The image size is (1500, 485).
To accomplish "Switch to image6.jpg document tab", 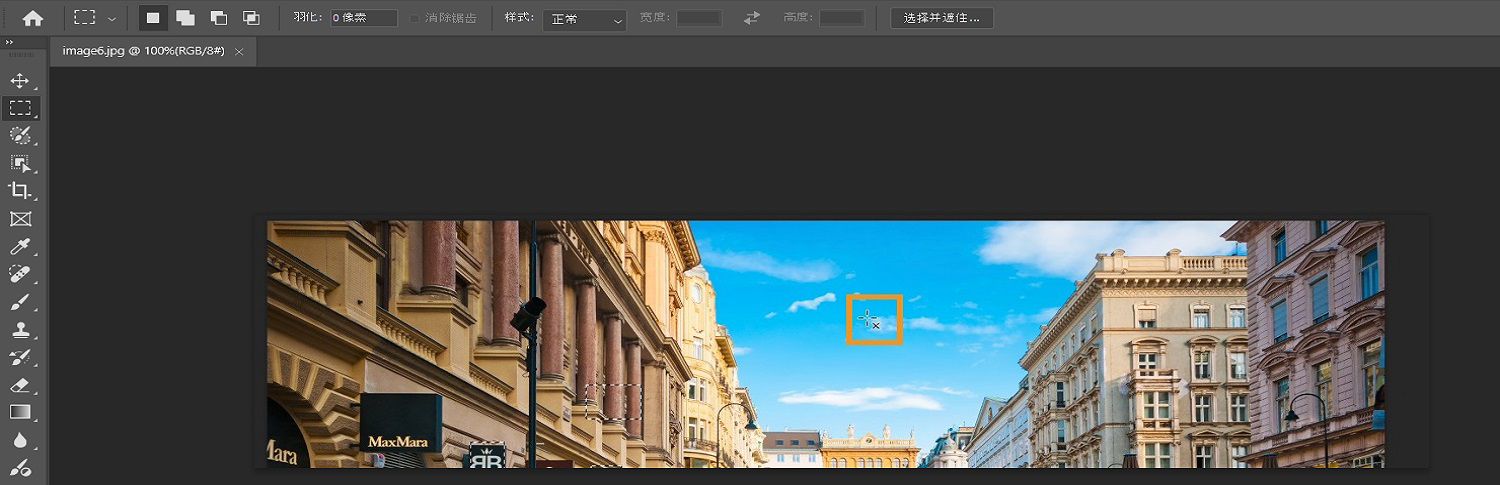I will tap(145, 51).
